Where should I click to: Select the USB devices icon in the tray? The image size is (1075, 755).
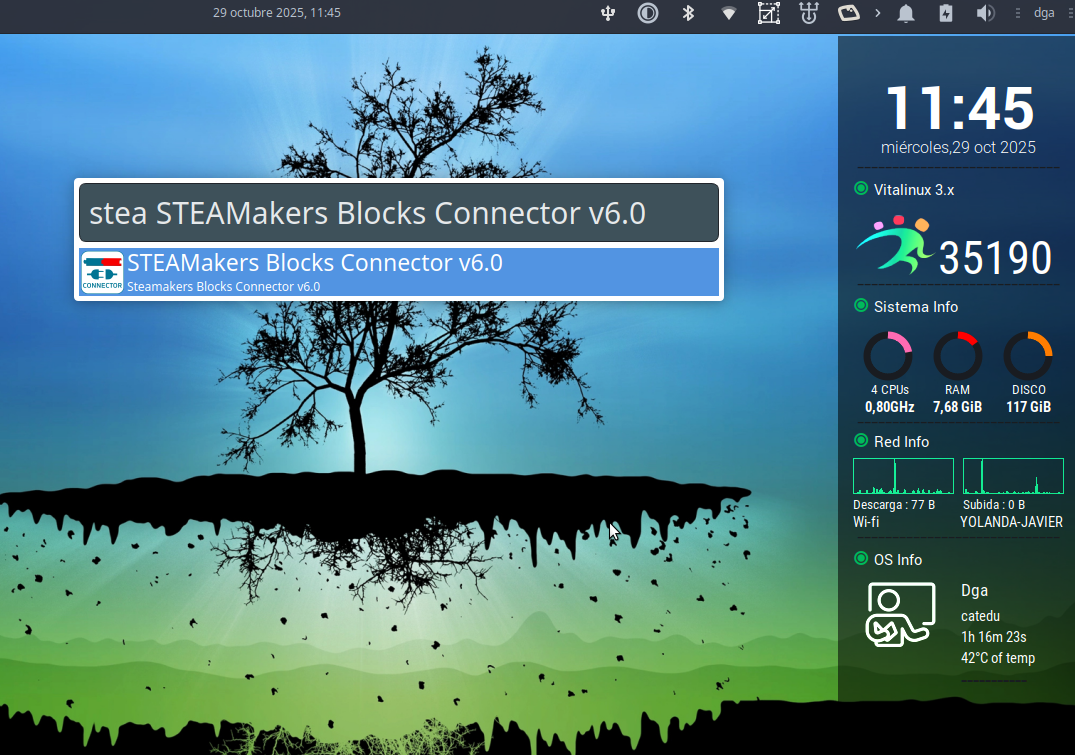tap(608, 13)
